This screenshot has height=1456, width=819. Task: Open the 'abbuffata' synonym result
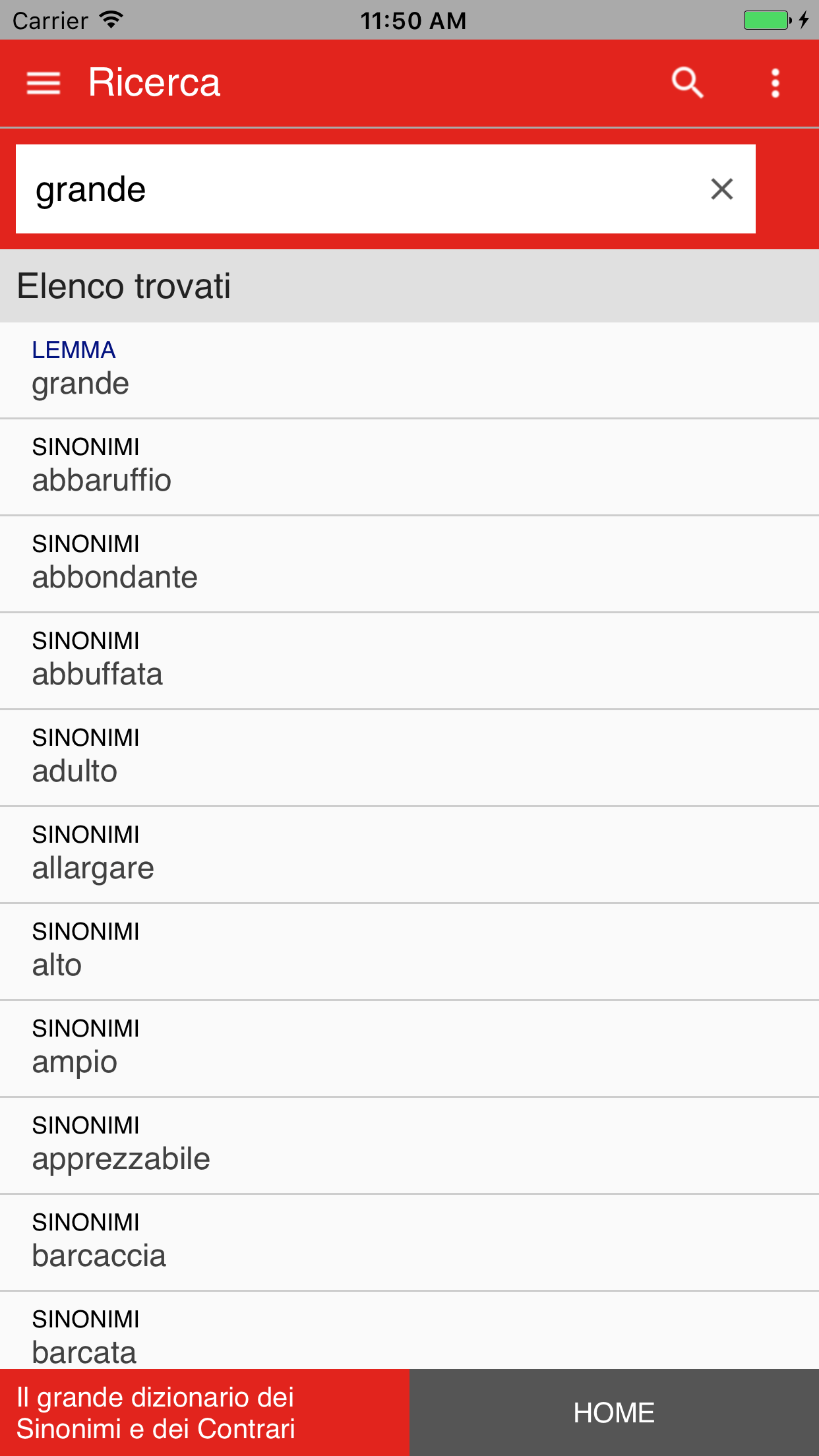click(x=409, y=661)
